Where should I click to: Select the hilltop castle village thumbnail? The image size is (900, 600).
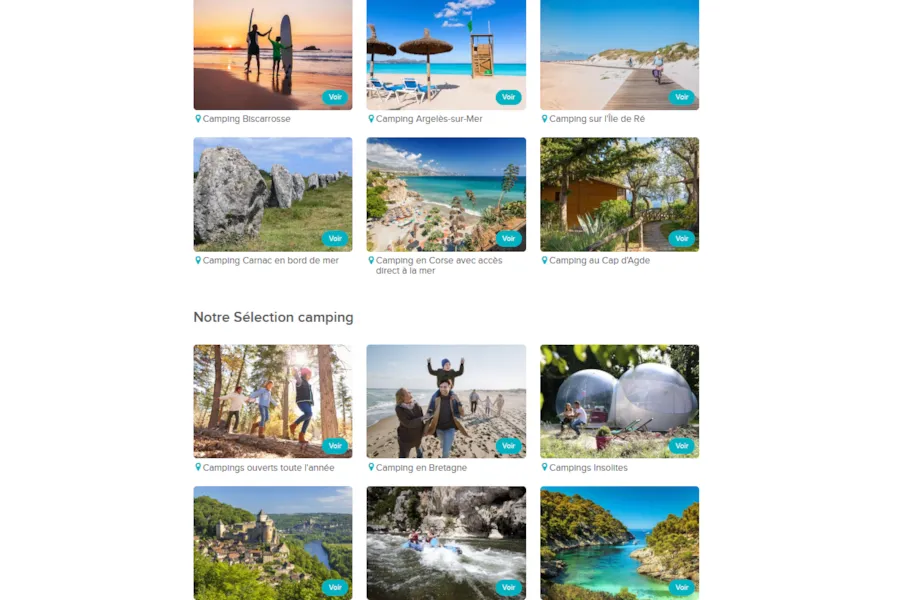[273, 543]
